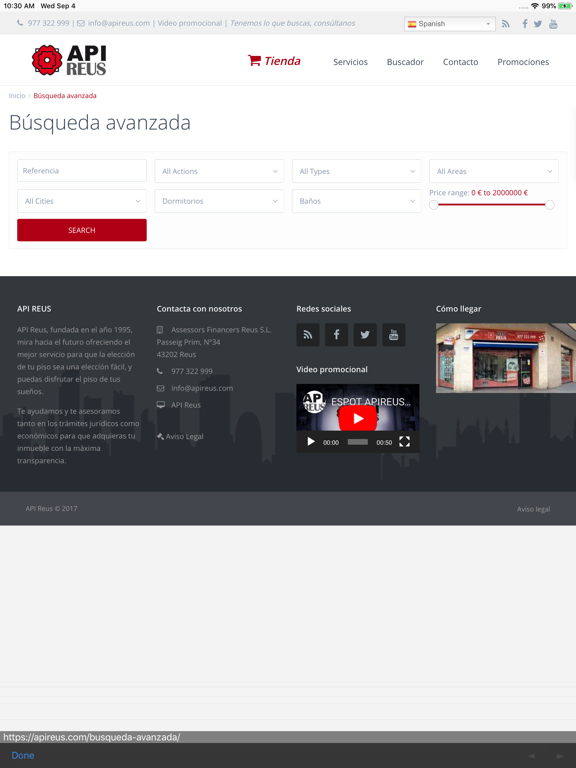Open the Spanish language dropdown
This screenshot has width=576, height=768.
tap(450, 24)
